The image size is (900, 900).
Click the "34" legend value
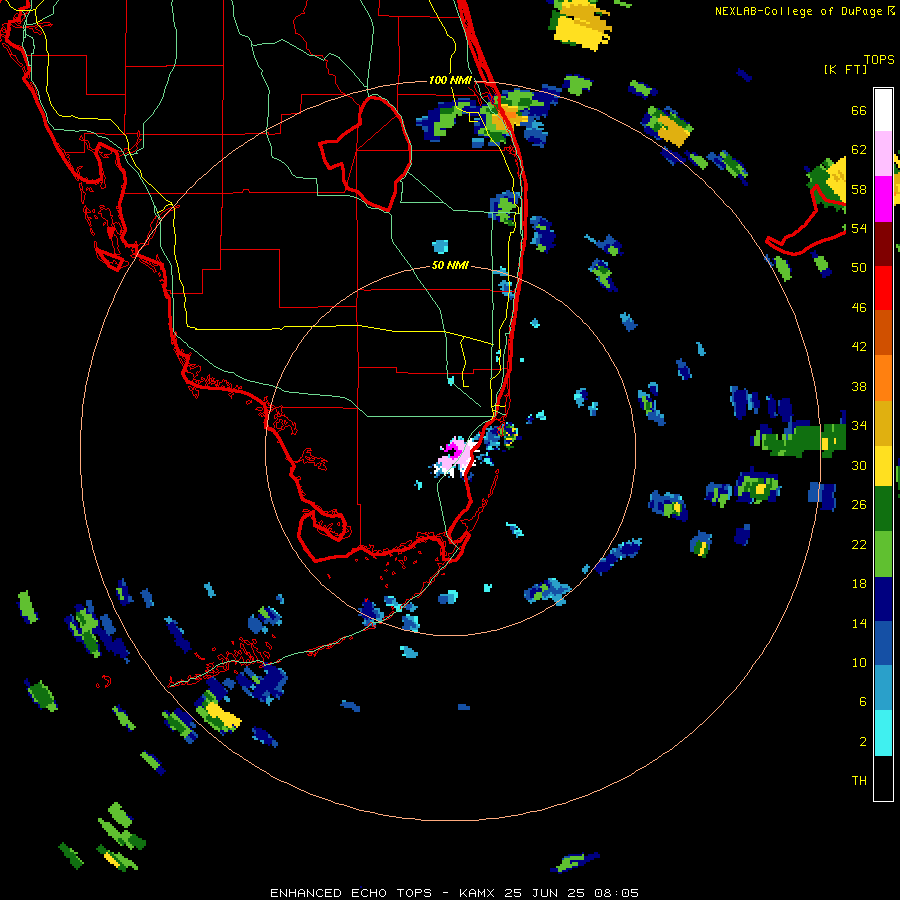tap(859, 426)
